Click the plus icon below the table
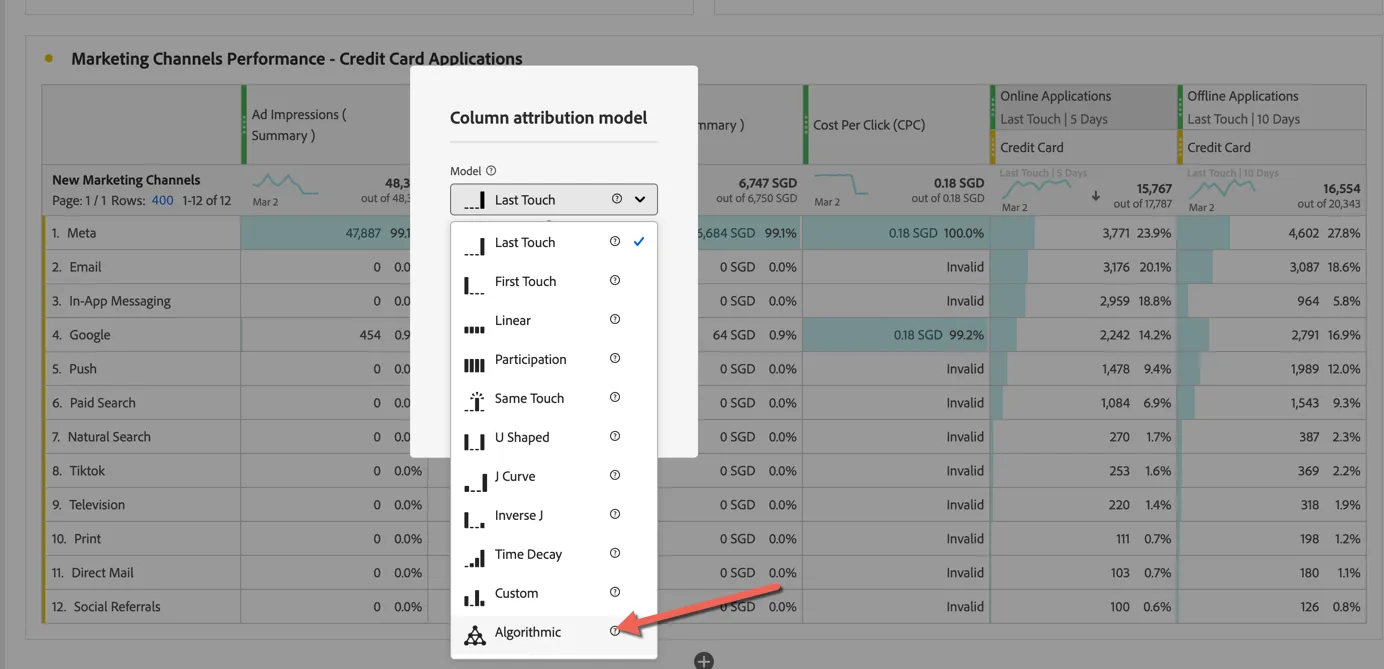The width and height of the screenshot is (1384, 669). point(704,661)
